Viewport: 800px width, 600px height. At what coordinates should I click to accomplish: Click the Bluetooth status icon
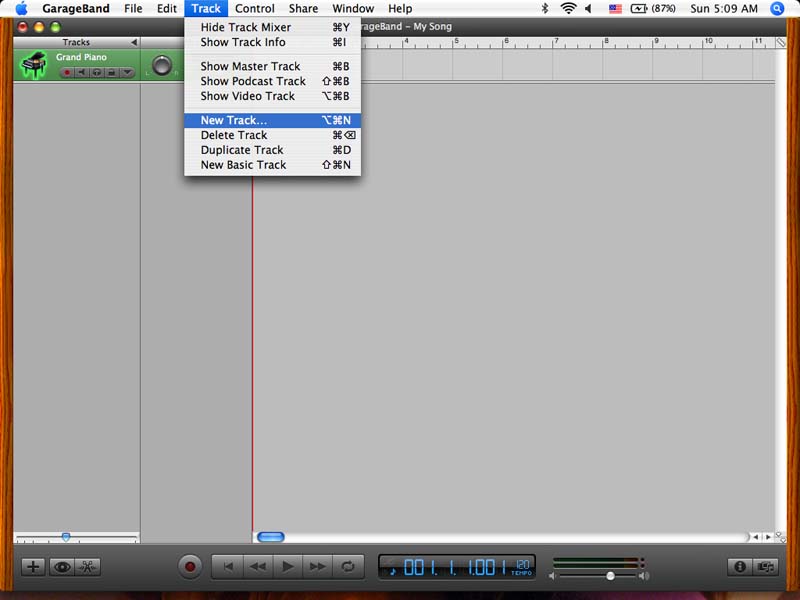pos(544,9)
